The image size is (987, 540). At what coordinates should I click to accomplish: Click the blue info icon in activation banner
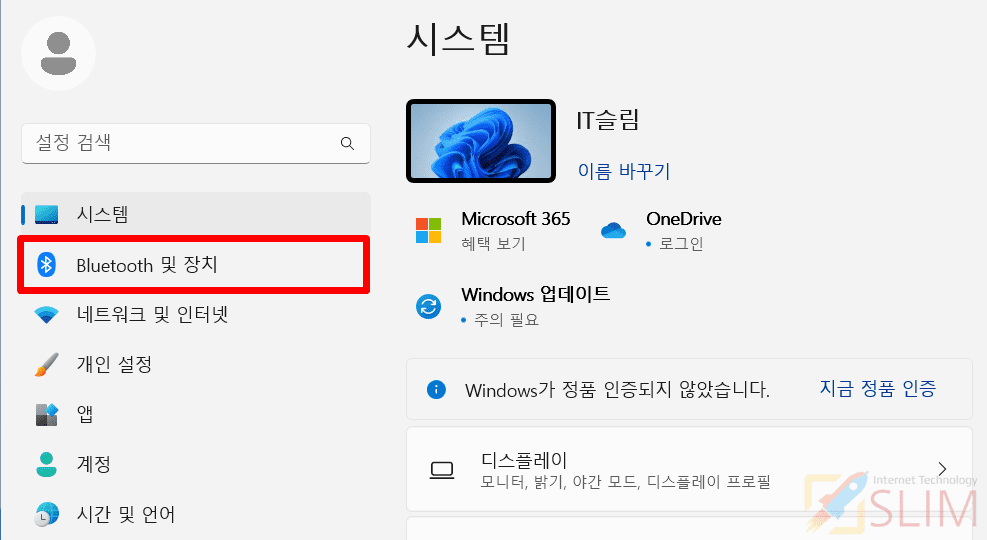pos(436,390)
